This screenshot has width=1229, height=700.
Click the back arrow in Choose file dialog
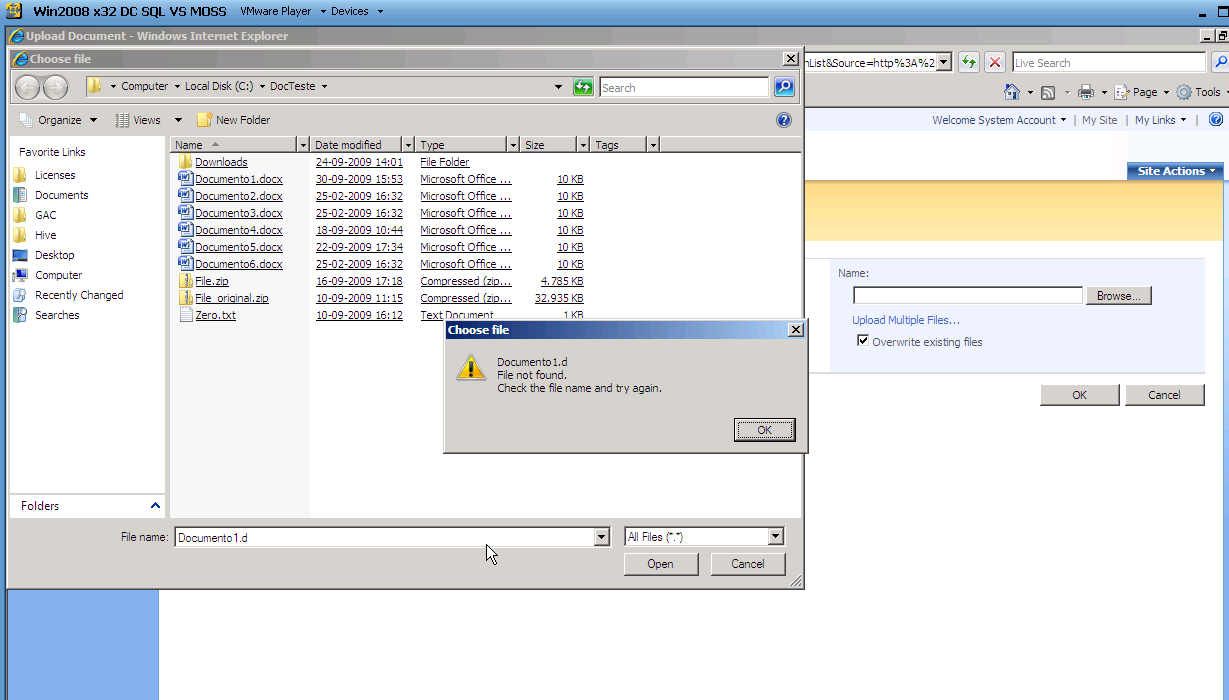[x=28, y=87]
